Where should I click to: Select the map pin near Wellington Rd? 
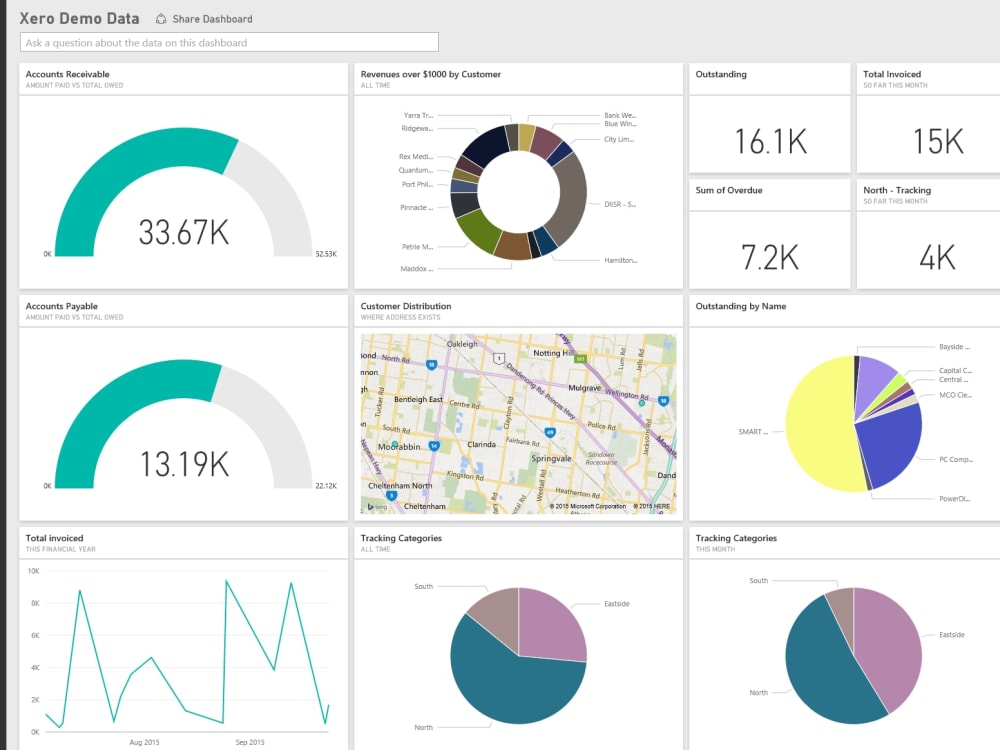pos(641,404)
